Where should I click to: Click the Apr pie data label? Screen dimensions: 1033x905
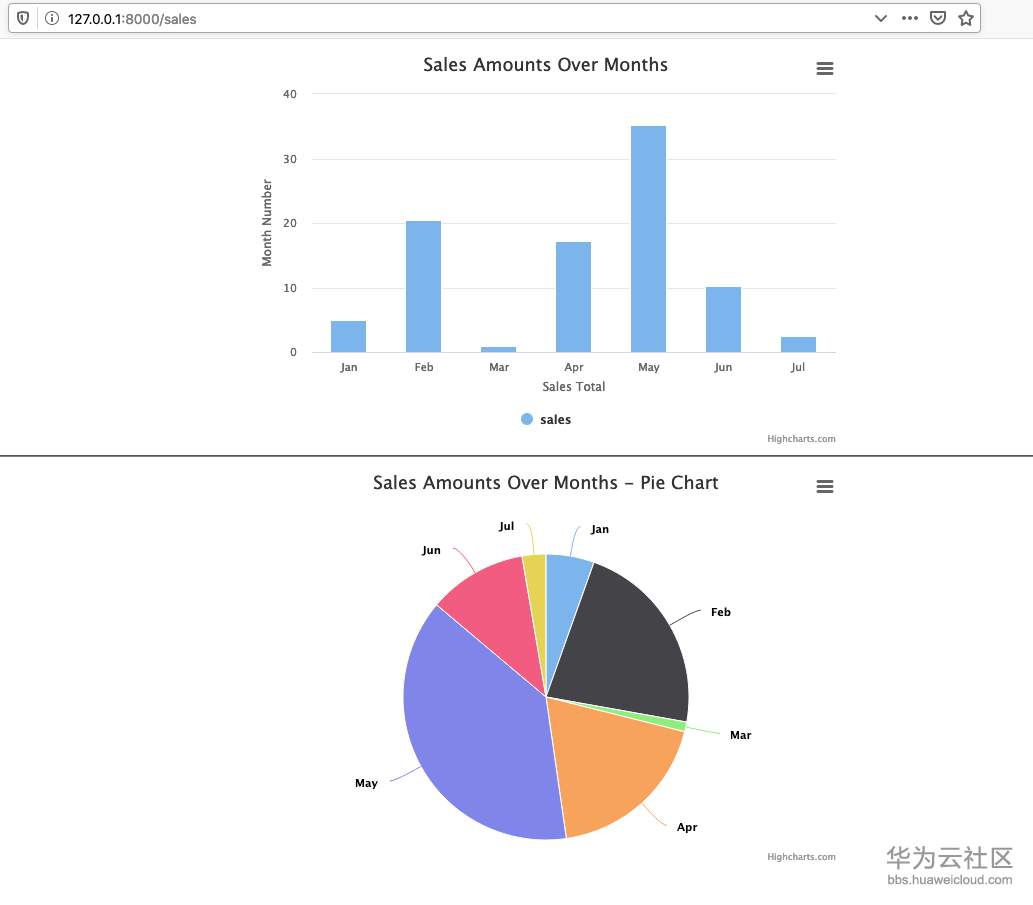(687, 827)
